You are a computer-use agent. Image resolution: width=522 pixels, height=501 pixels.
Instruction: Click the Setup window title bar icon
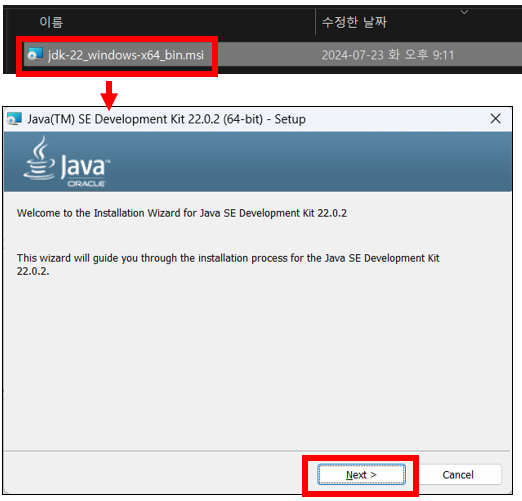(14, 119)
